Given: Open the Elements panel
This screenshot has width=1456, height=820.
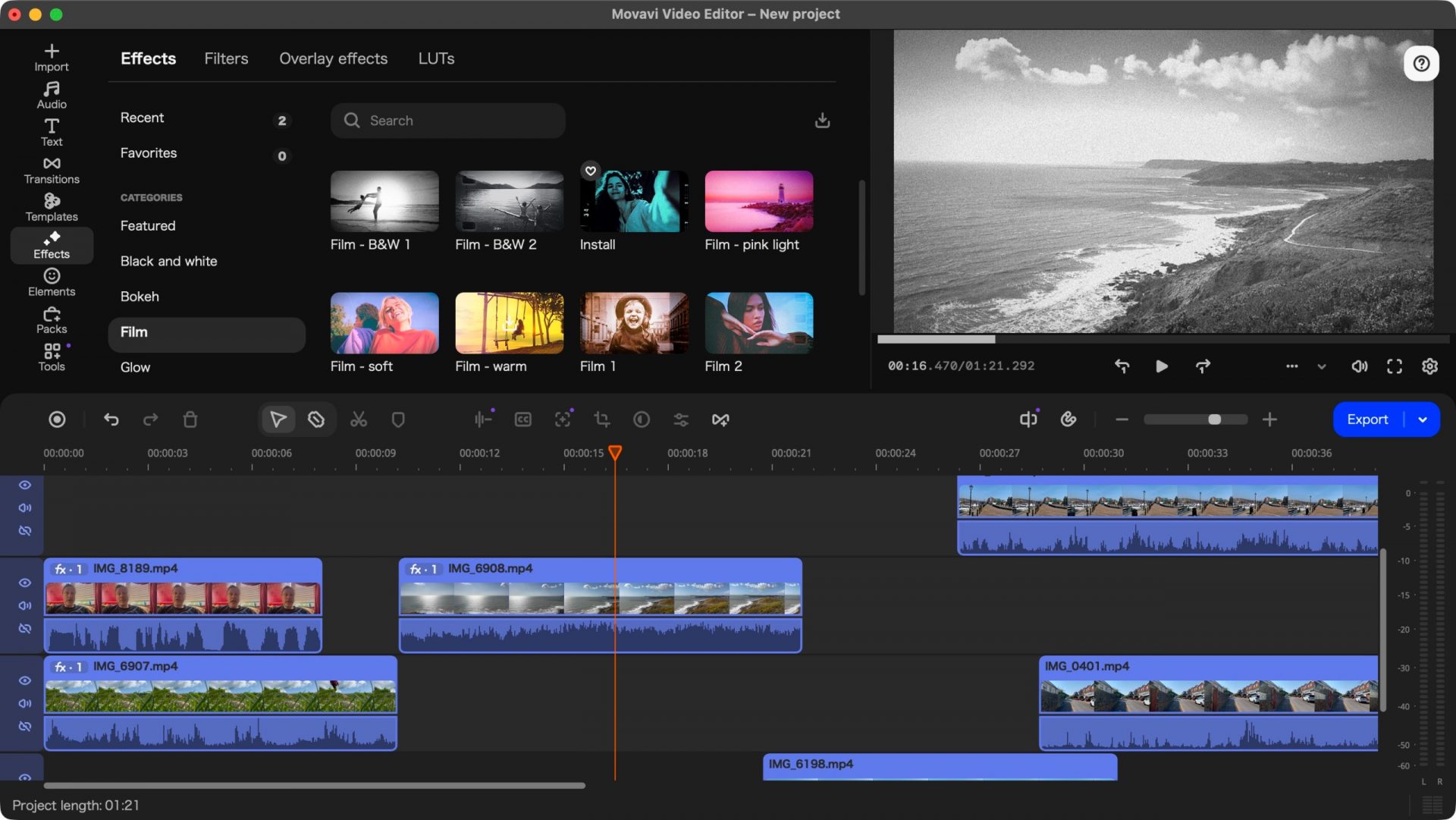Looking at the screenshot, I should tap(52, 282).
